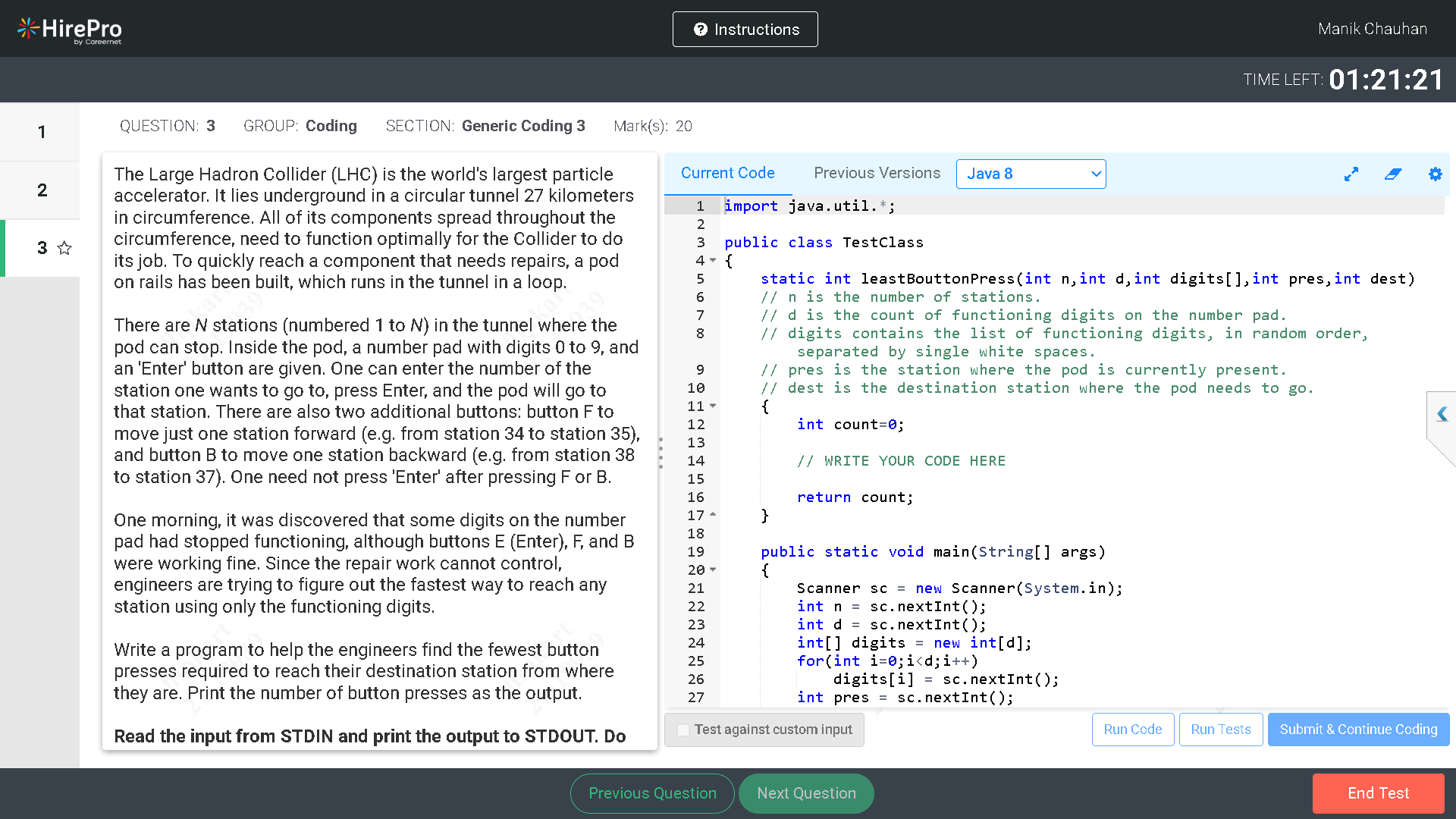Screen dimensions: 1456x819
Task: Click the time left countdown
Action: [x=1385, y=80]
